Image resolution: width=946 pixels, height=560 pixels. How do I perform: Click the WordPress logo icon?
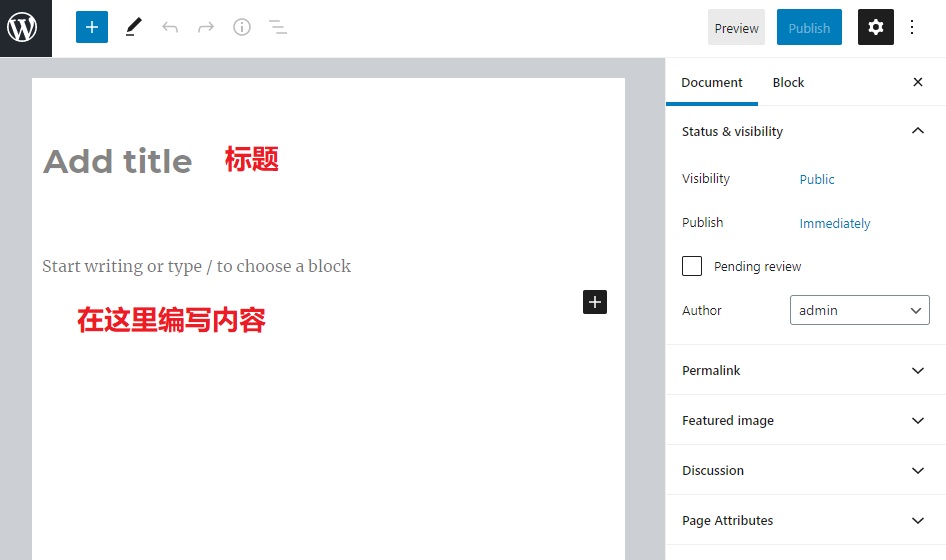[x=22, y=28]
